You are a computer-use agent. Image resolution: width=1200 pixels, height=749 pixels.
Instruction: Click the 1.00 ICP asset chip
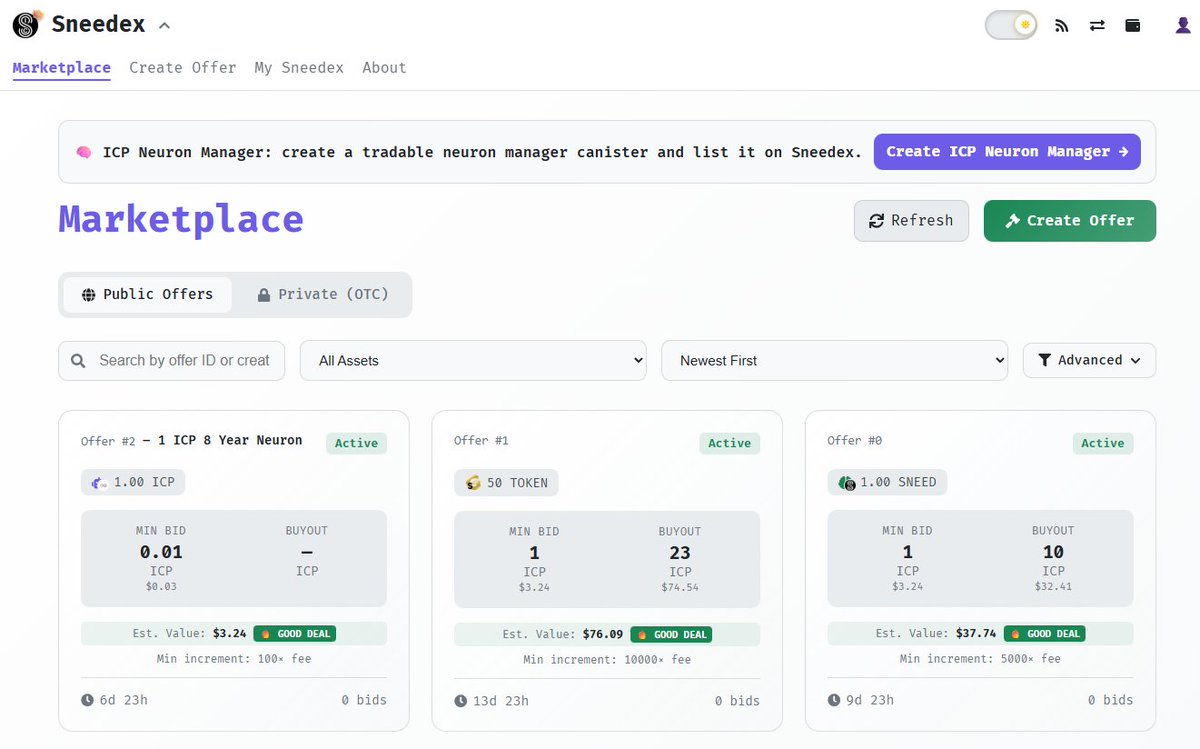pos(133,482)
